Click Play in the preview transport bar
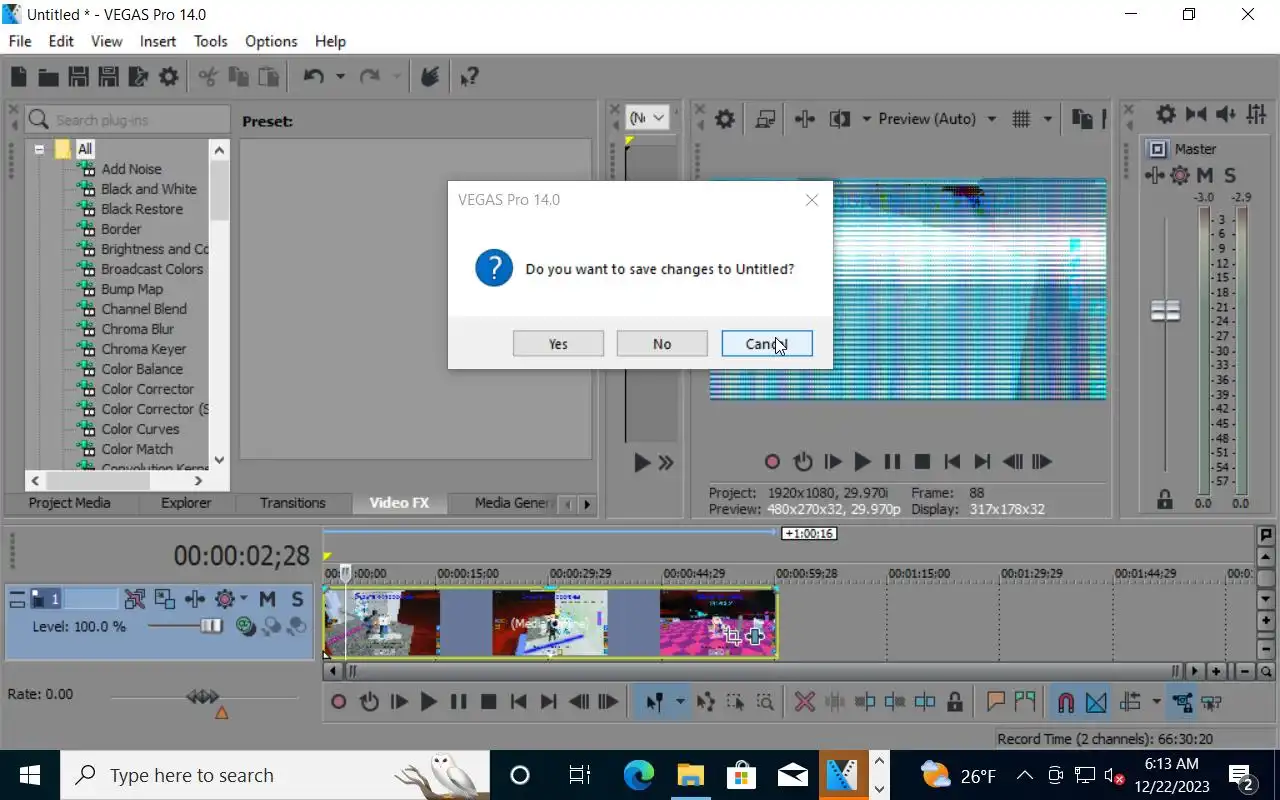 862,462
